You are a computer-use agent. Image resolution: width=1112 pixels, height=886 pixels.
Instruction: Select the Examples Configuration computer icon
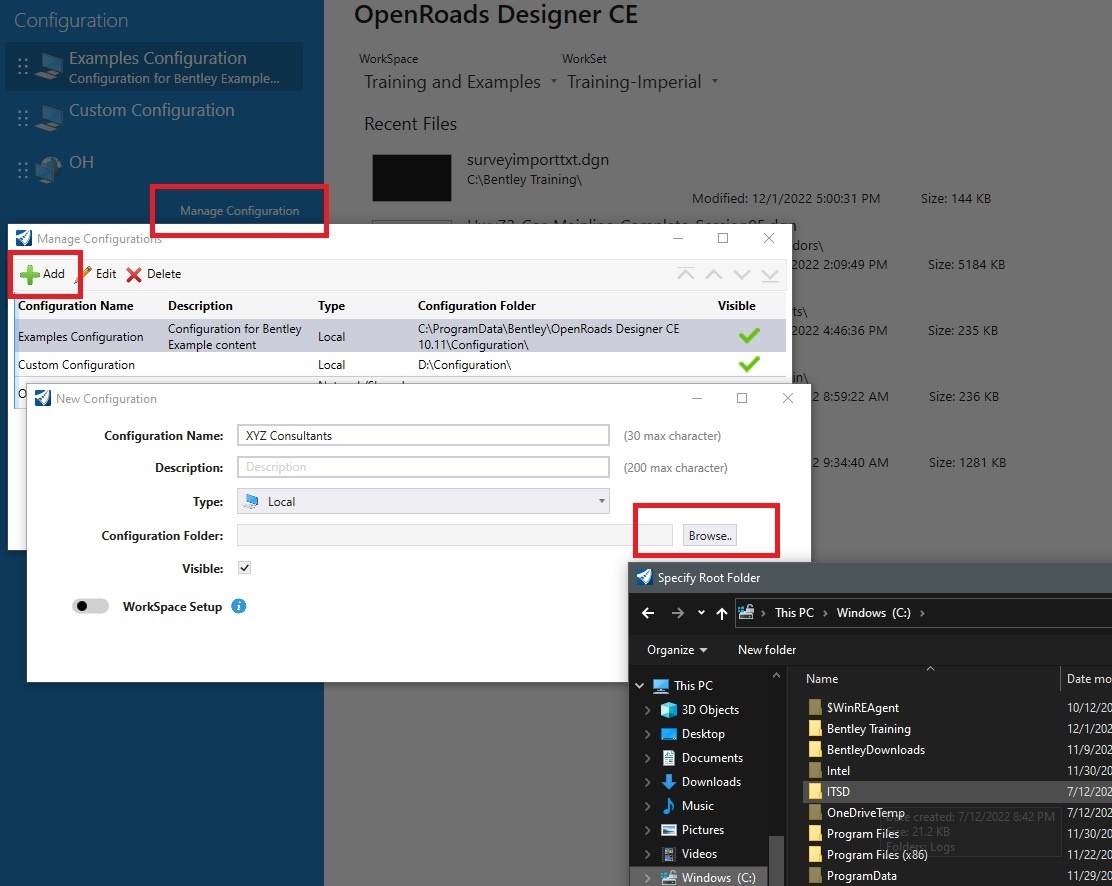pos(49,67)
